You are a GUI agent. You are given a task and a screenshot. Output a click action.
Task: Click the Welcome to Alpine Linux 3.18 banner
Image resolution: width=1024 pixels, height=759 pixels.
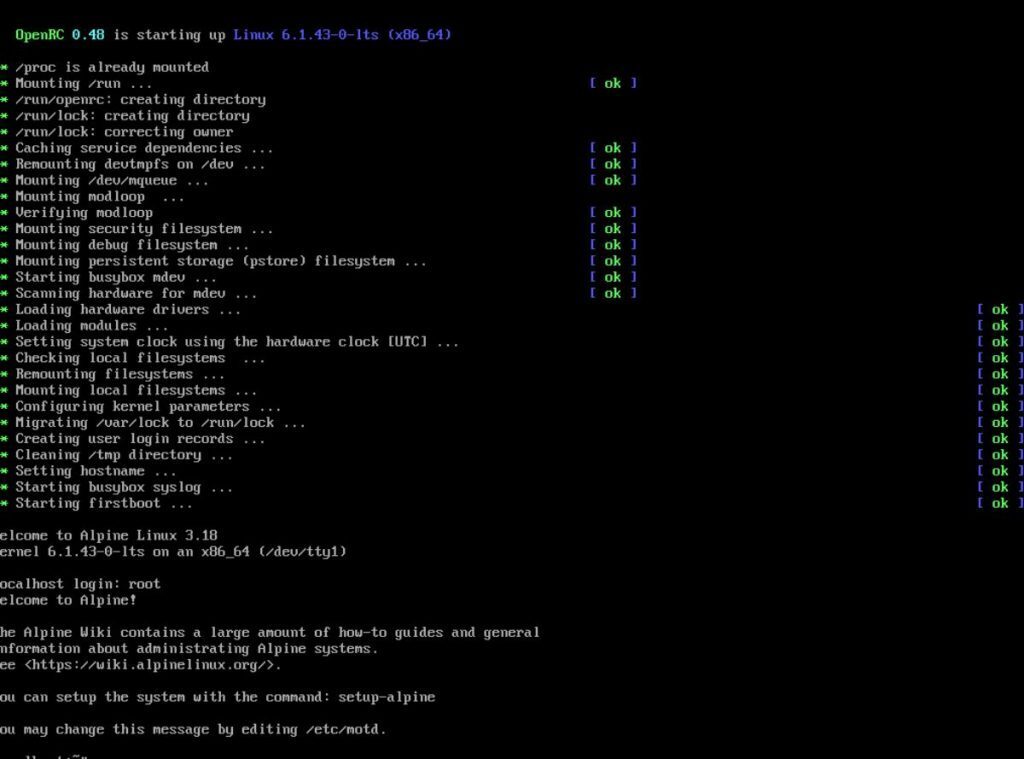tap(110, 535)
